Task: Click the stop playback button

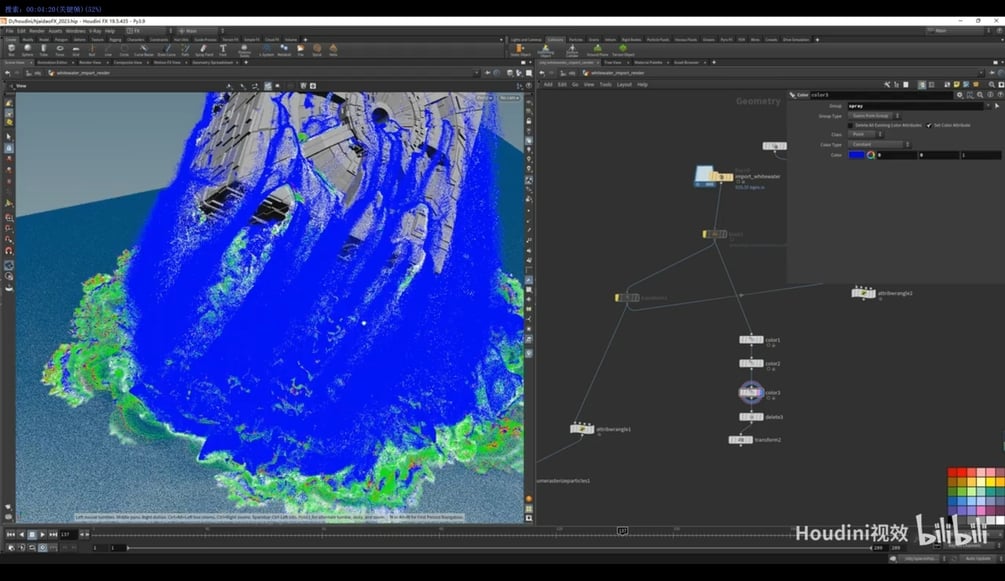Action: pos(31,534)
